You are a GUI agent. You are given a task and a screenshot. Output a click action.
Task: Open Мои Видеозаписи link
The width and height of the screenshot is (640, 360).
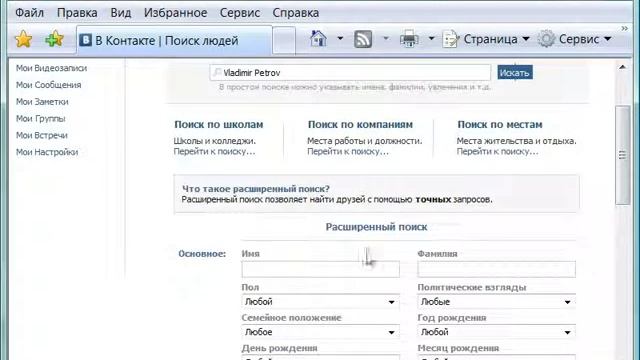tap(51, 68)
